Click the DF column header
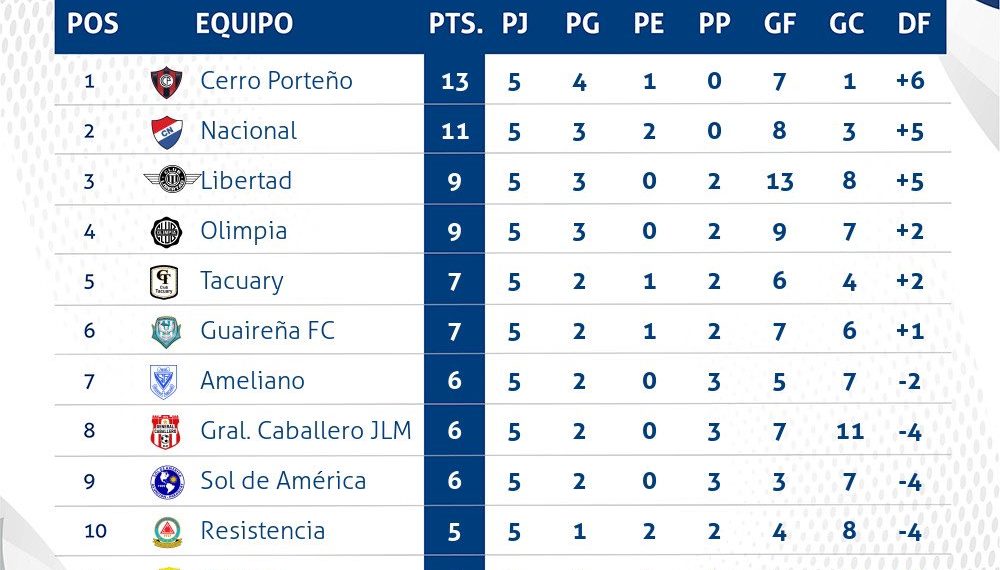 coord(913,24)
